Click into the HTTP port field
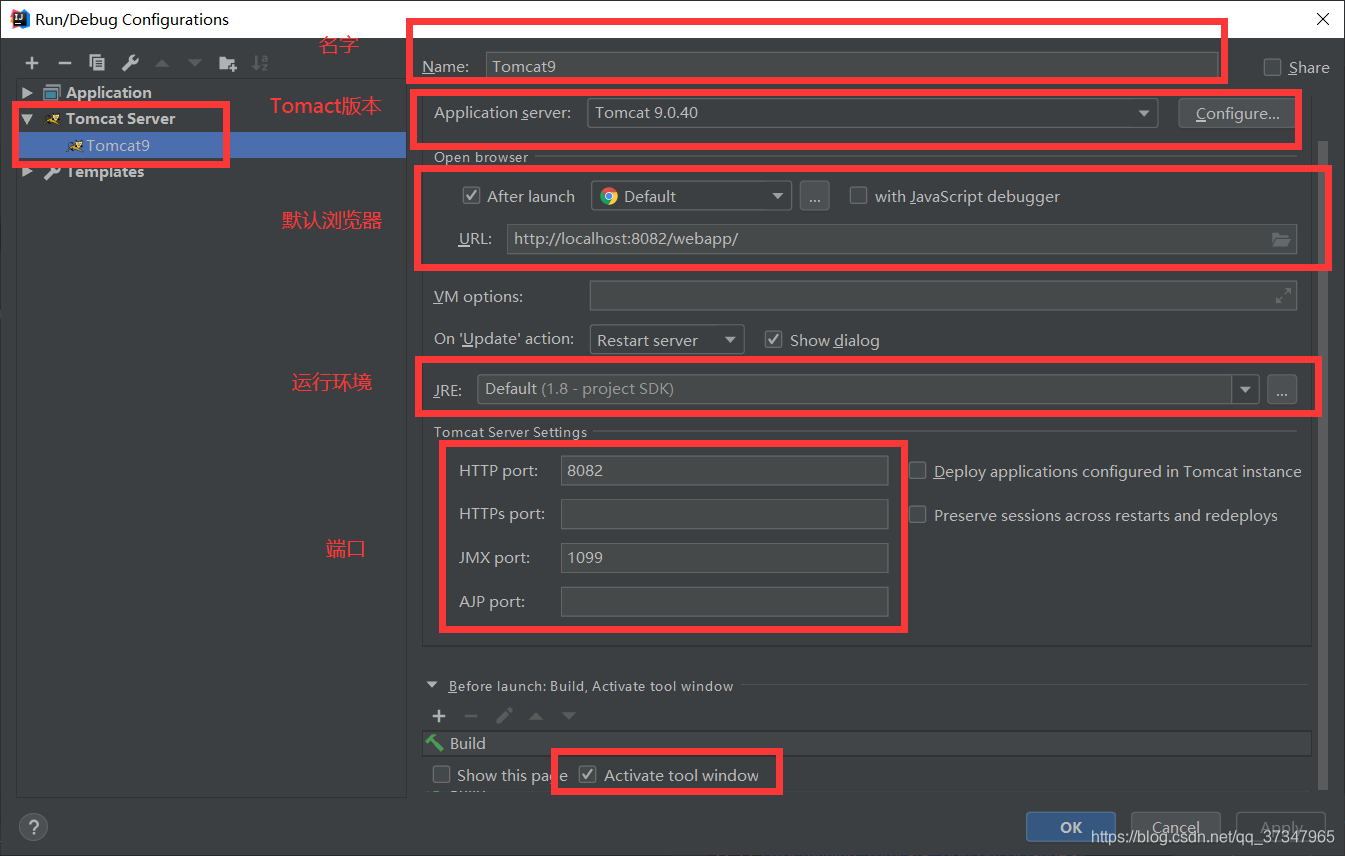This screenshot has height=856, width=1345. 724,470
